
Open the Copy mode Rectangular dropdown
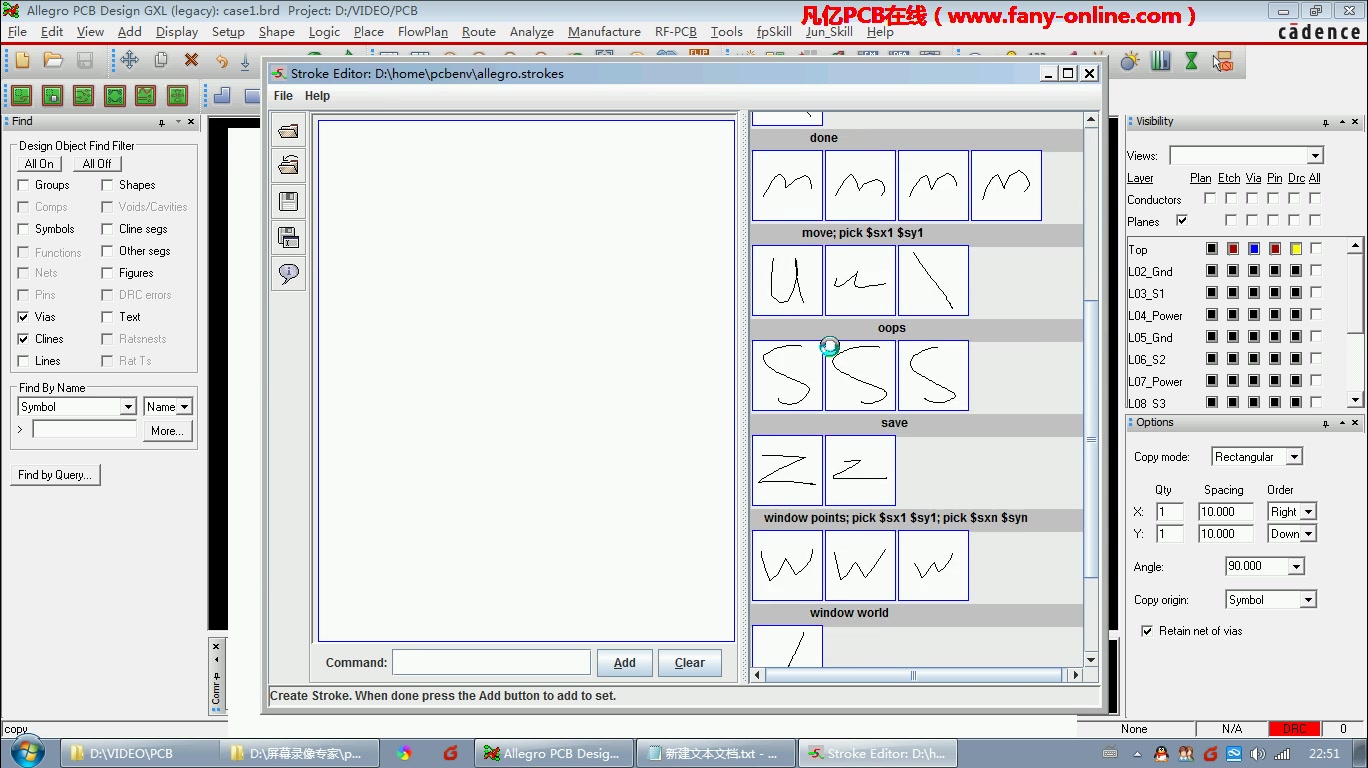click(1294, 457)
